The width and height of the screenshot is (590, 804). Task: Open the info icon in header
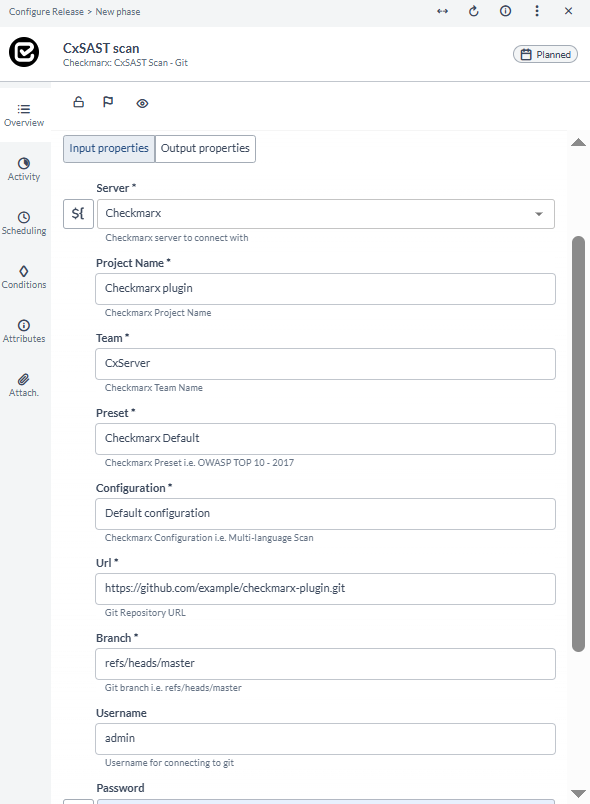[505, 11]
